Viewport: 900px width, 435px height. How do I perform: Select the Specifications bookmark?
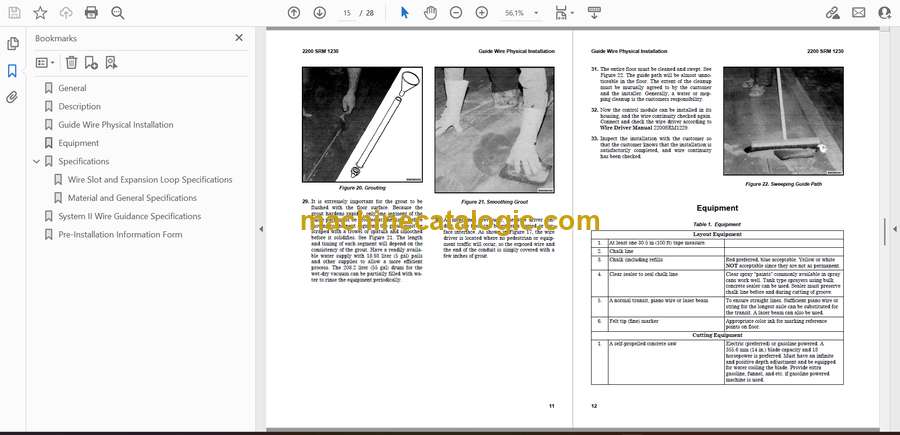[83, 161]
